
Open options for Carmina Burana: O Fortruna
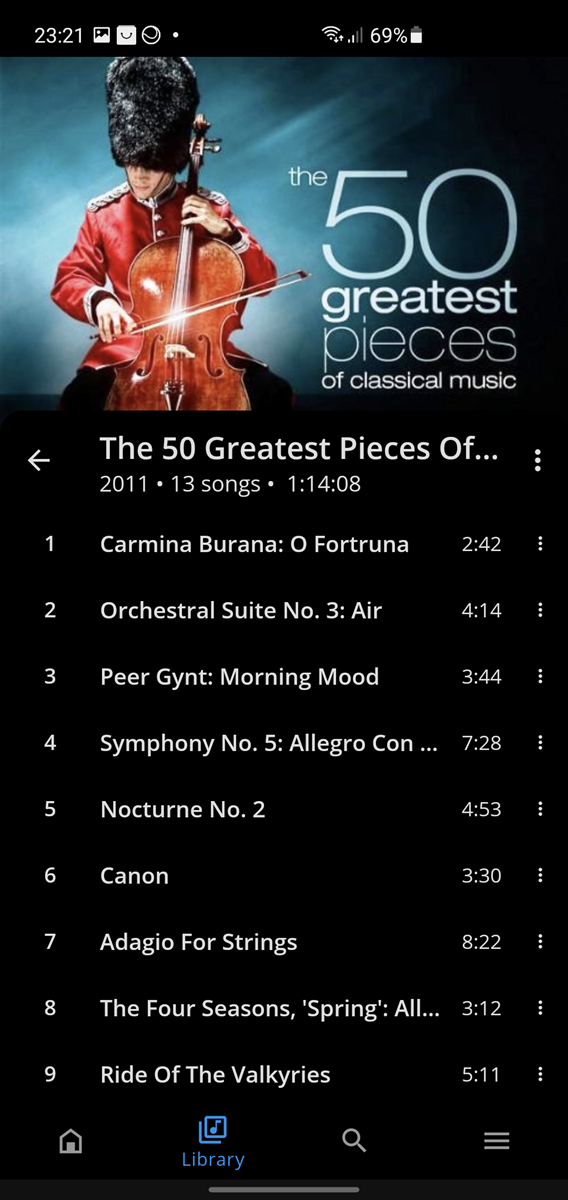point(540,544)
